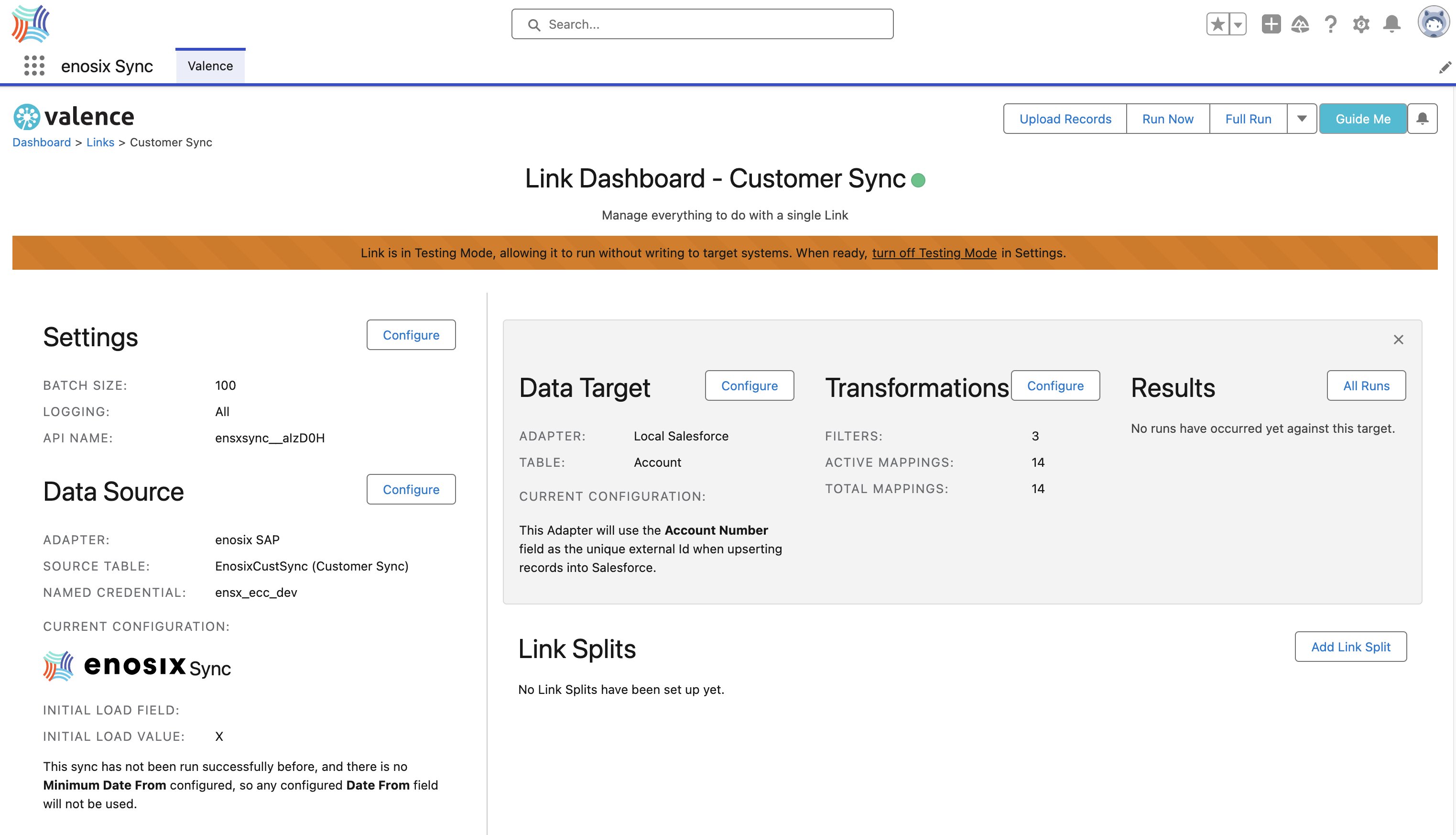Screen dimensions: 1456x835
Task: Toggle Testing Mode off via orange banner link
Action: click(x=933, y=252)
